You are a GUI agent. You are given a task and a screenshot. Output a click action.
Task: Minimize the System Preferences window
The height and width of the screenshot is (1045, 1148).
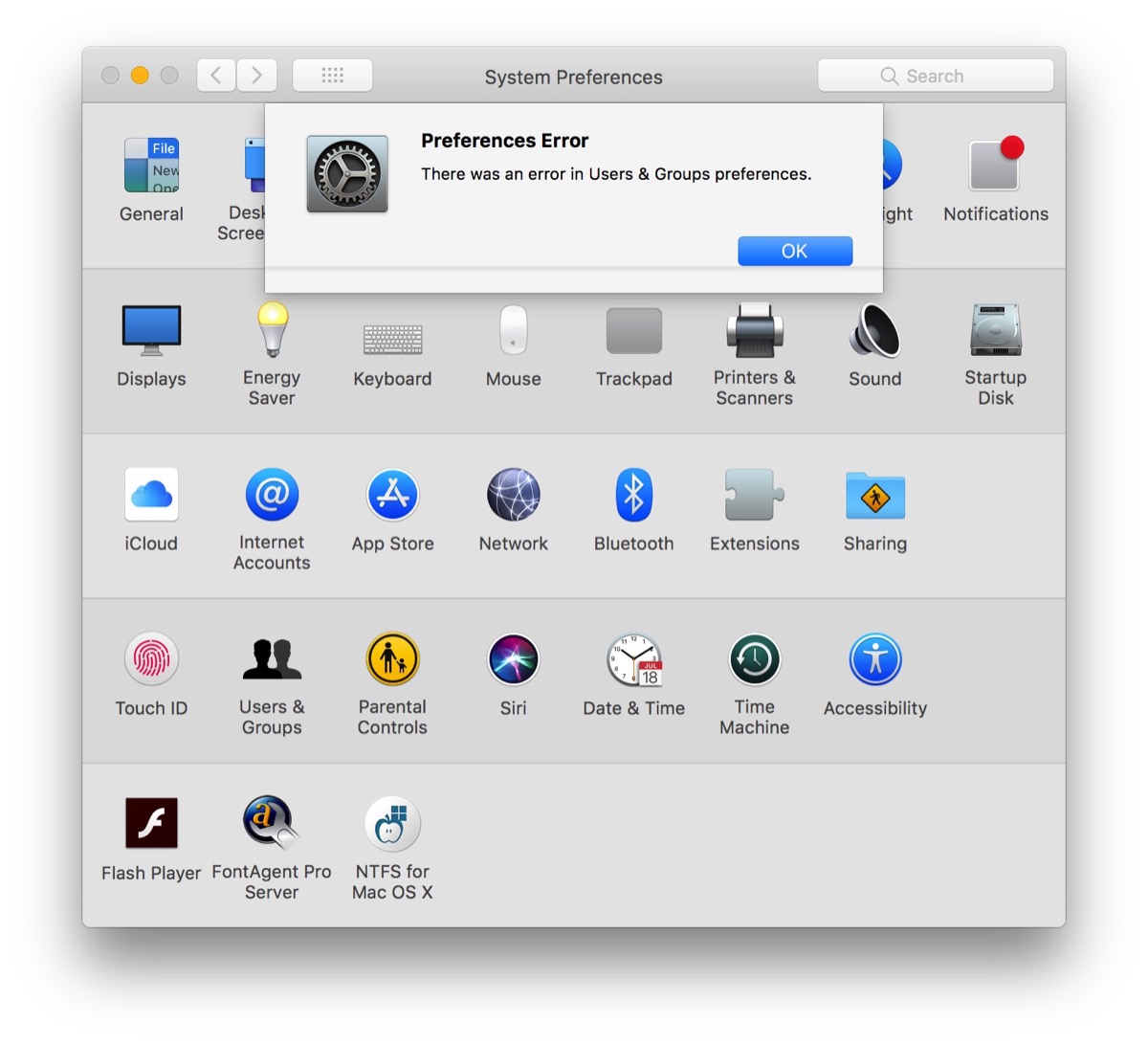click(x=140, y=76)
